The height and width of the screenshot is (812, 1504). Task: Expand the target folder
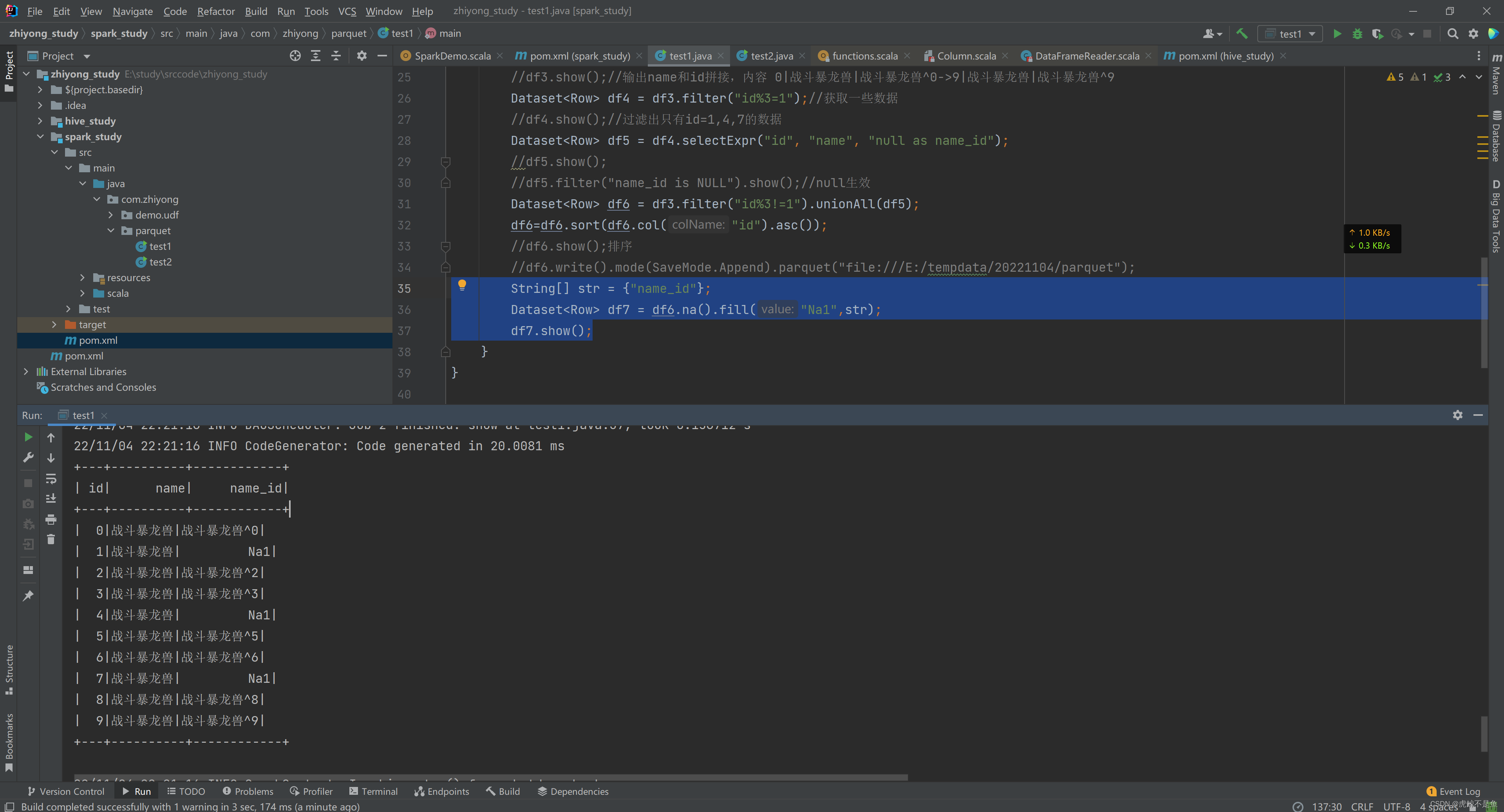(54, 325)
